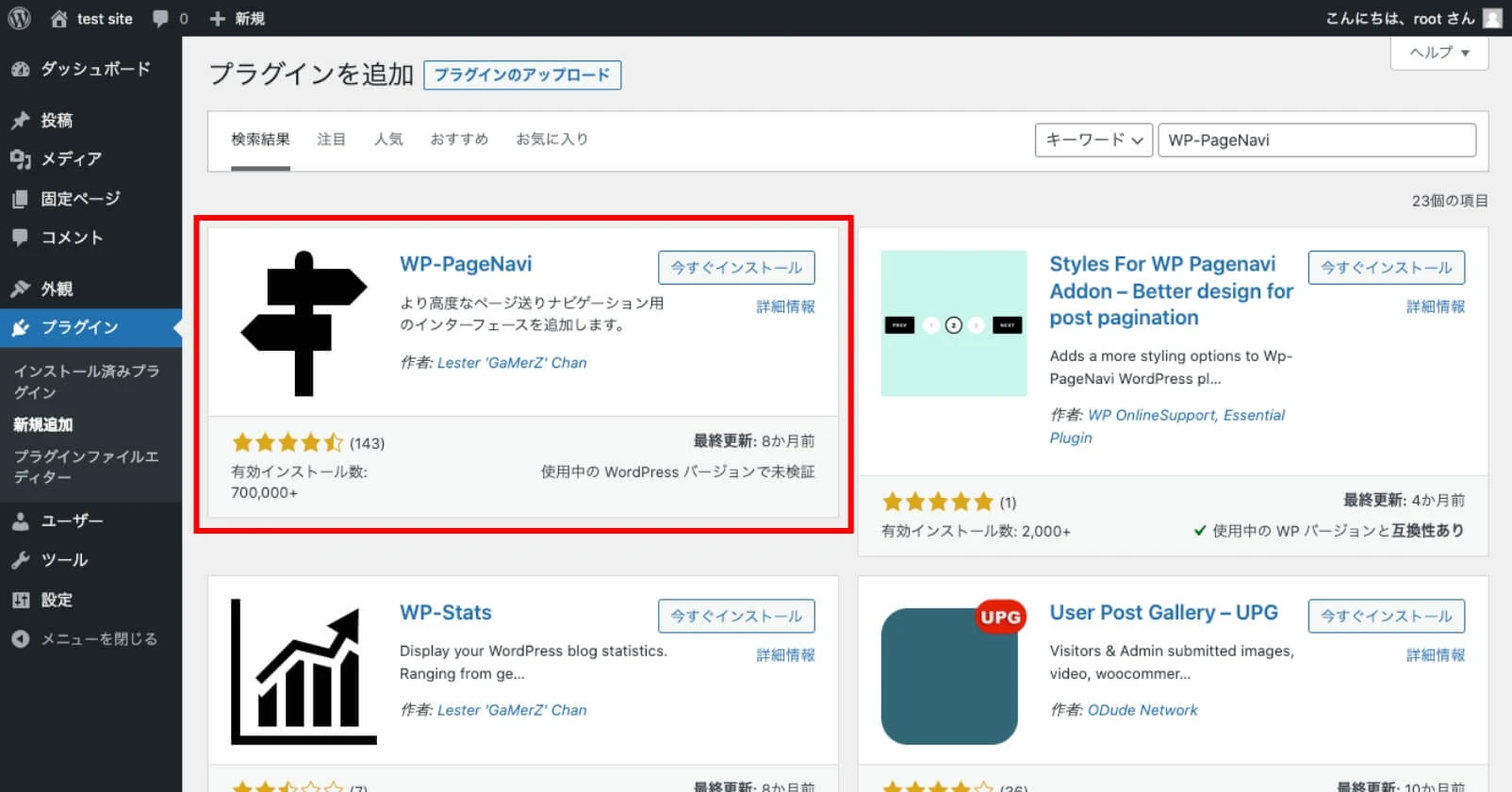Click the Styles For WP Pagenavi star rating

(938, 502)
